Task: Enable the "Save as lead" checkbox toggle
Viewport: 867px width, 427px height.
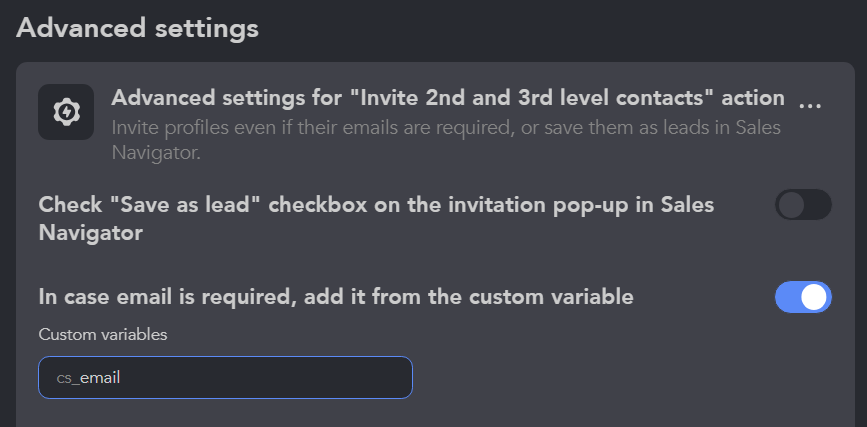Action: pos(803,205)
